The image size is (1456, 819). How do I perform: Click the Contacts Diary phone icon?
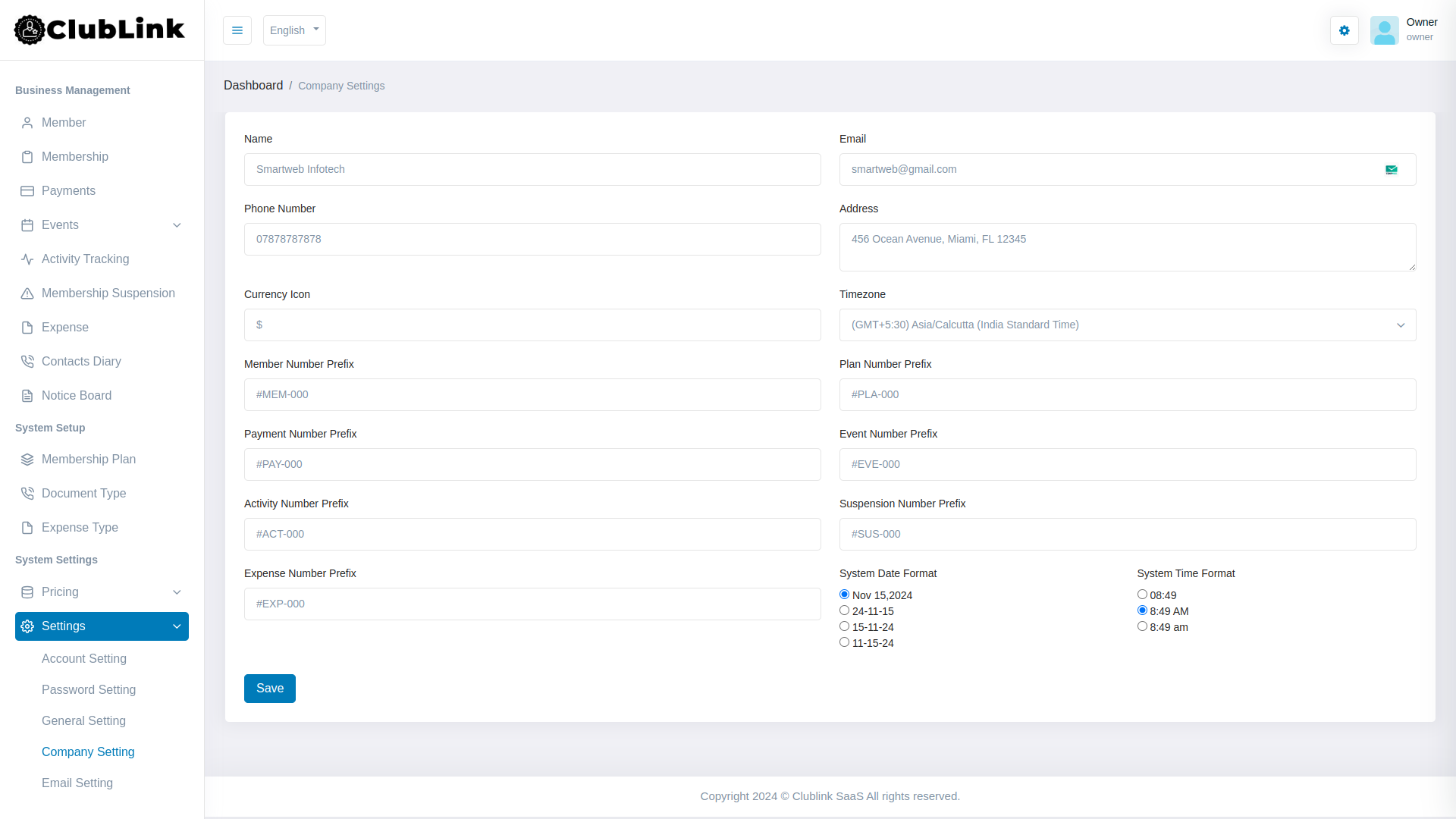click(27, 361)
